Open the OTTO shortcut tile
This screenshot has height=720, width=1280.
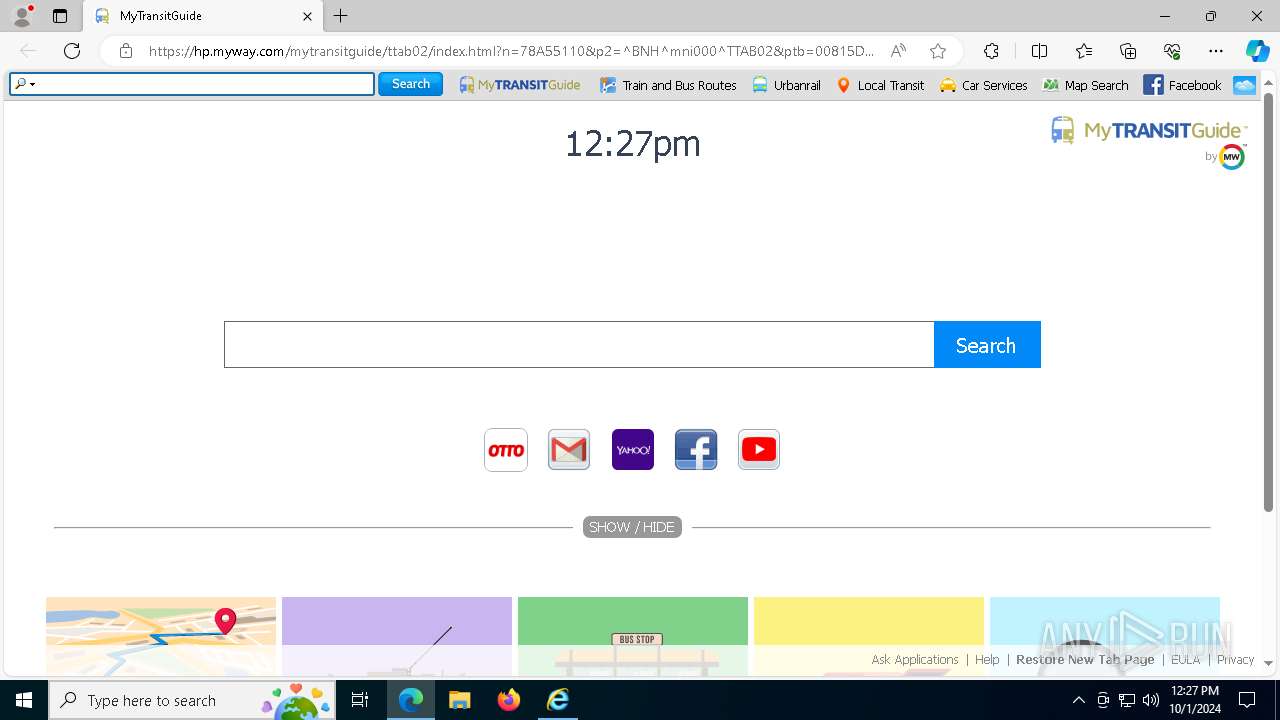coord(506,450)
